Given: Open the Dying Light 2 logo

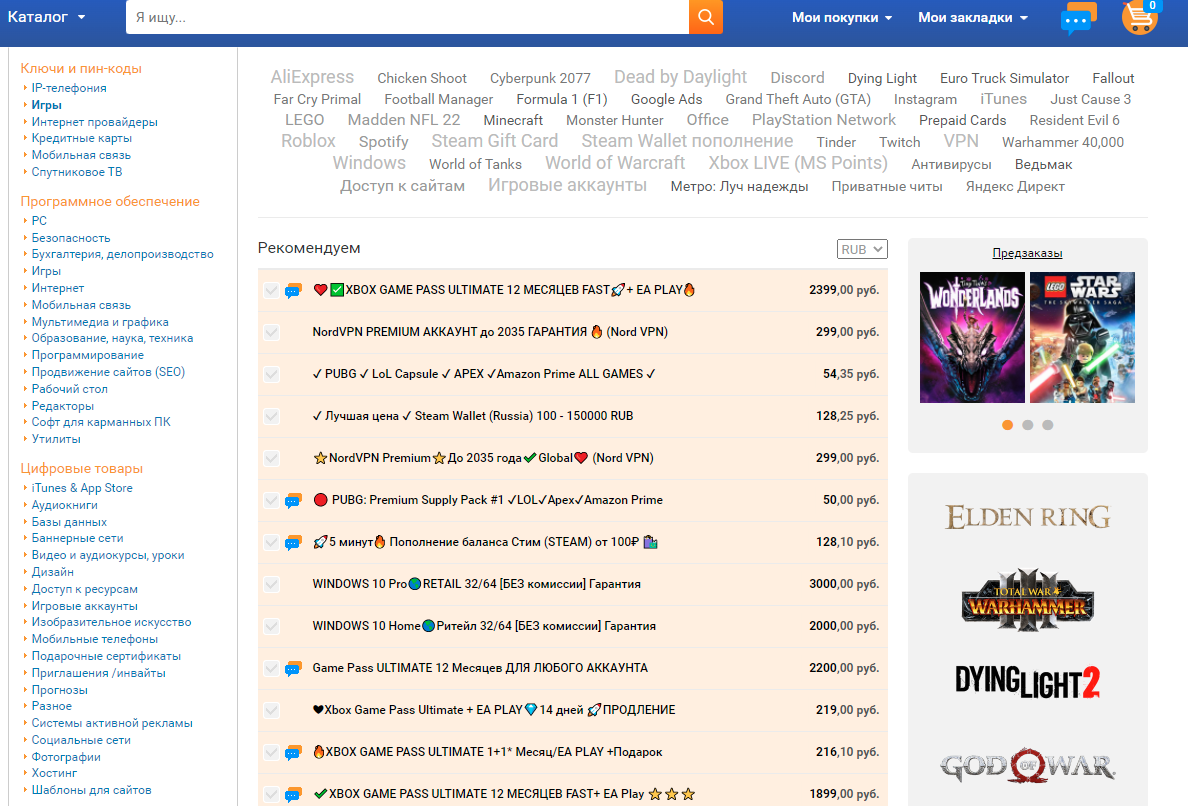Looking at the screenshot, I should click(1027, 682).
